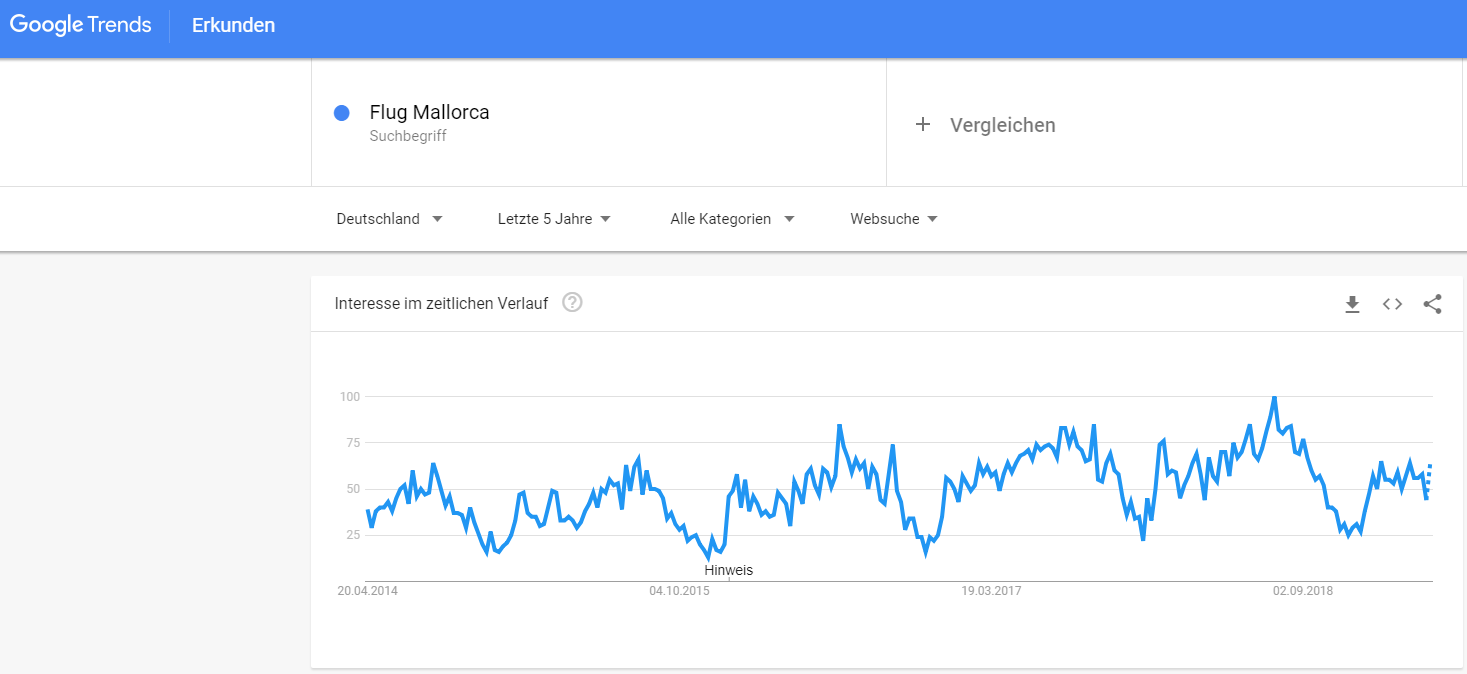Open the Erkunden page tab
The height and width of the screenshot is (674, 1467).
click(x=233, y=25)
